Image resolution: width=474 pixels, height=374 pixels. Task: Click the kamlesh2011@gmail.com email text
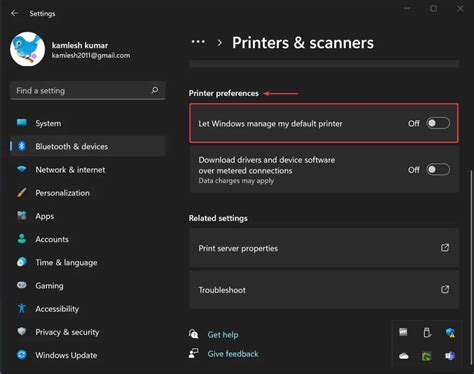coord(91,55)
